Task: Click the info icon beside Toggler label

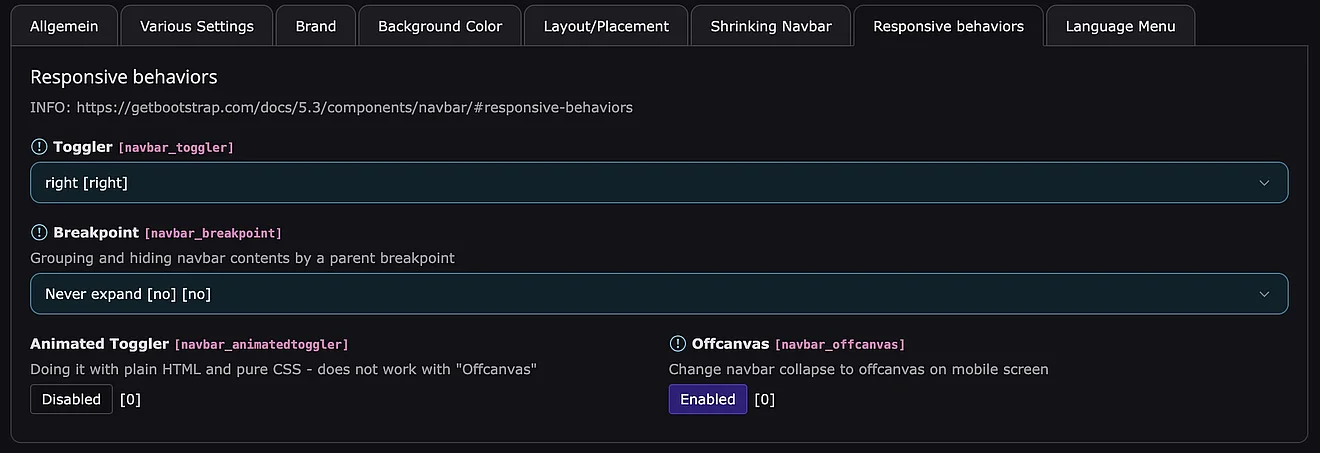Action: [39, 147]
